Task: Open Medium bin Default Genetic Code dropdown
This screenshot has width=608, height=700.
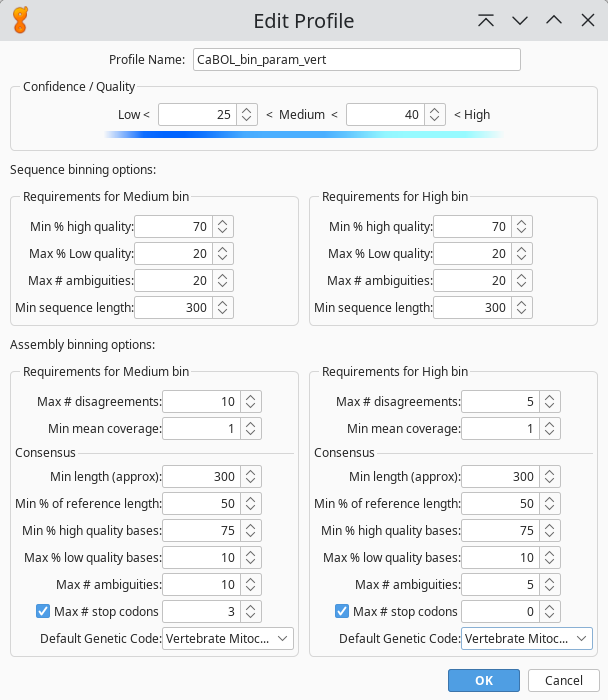Action: (x=228, y=638)
